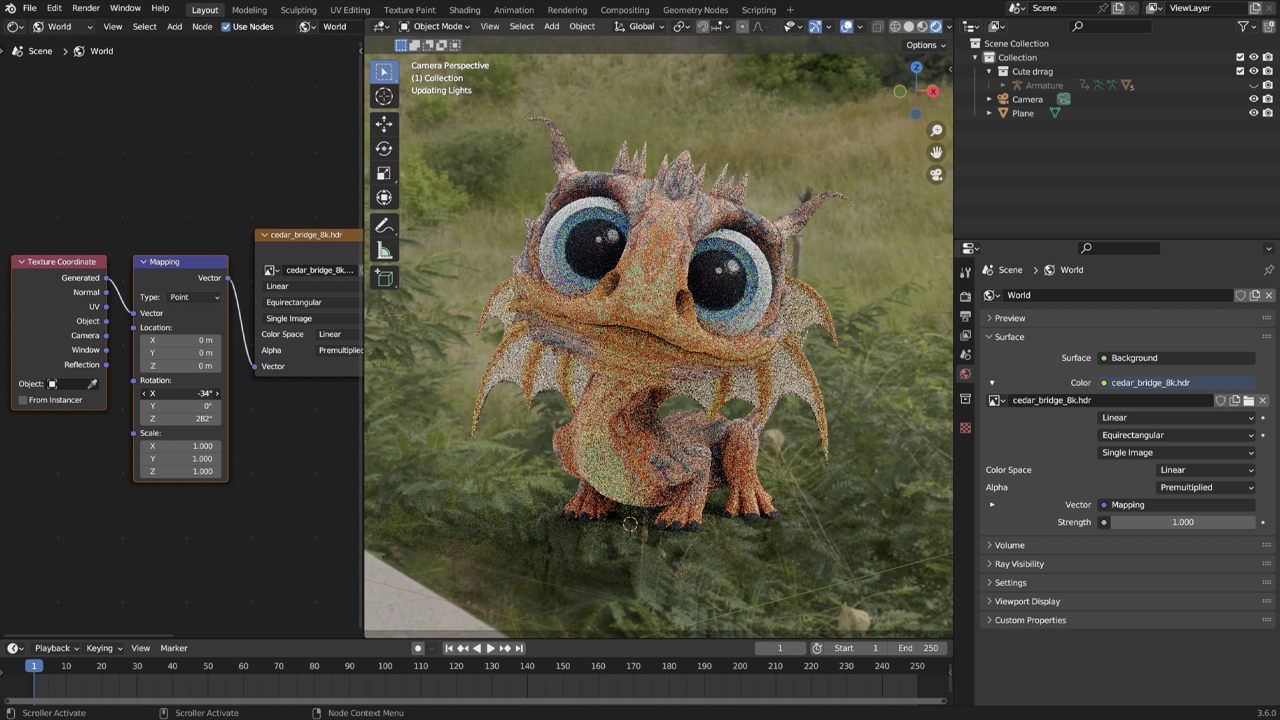This screenshot has width=1280, height=720.
Task: Switch the viewport to rendered shading mode
Action: [x=936, y=27]
